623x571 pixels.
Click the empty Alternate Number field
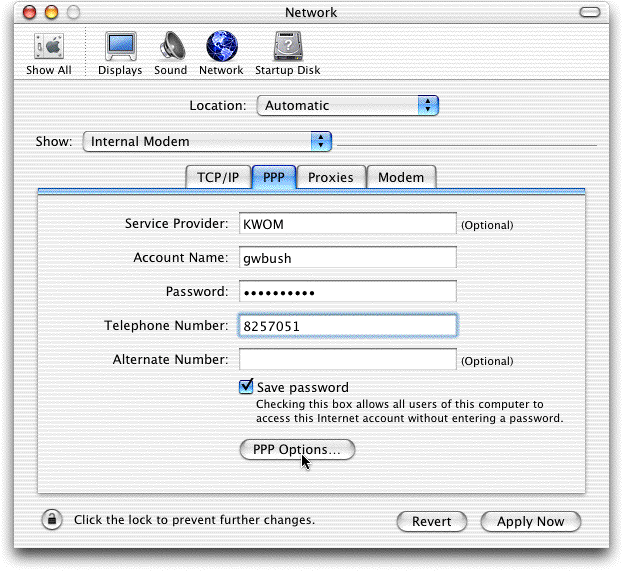click(348, 360)
